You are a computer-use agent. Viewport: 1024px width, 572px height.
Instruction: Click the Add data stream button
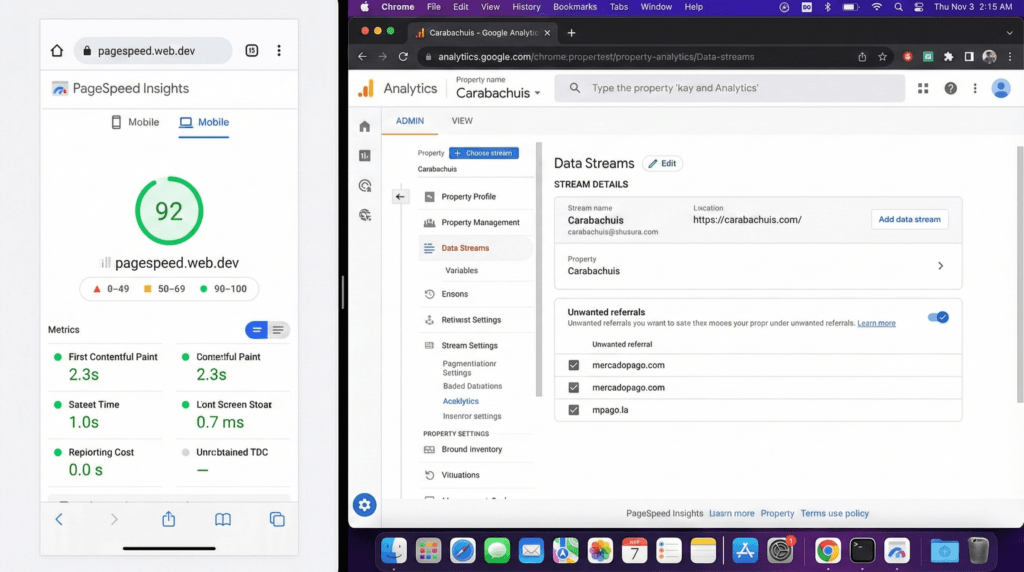pos(909,219)
